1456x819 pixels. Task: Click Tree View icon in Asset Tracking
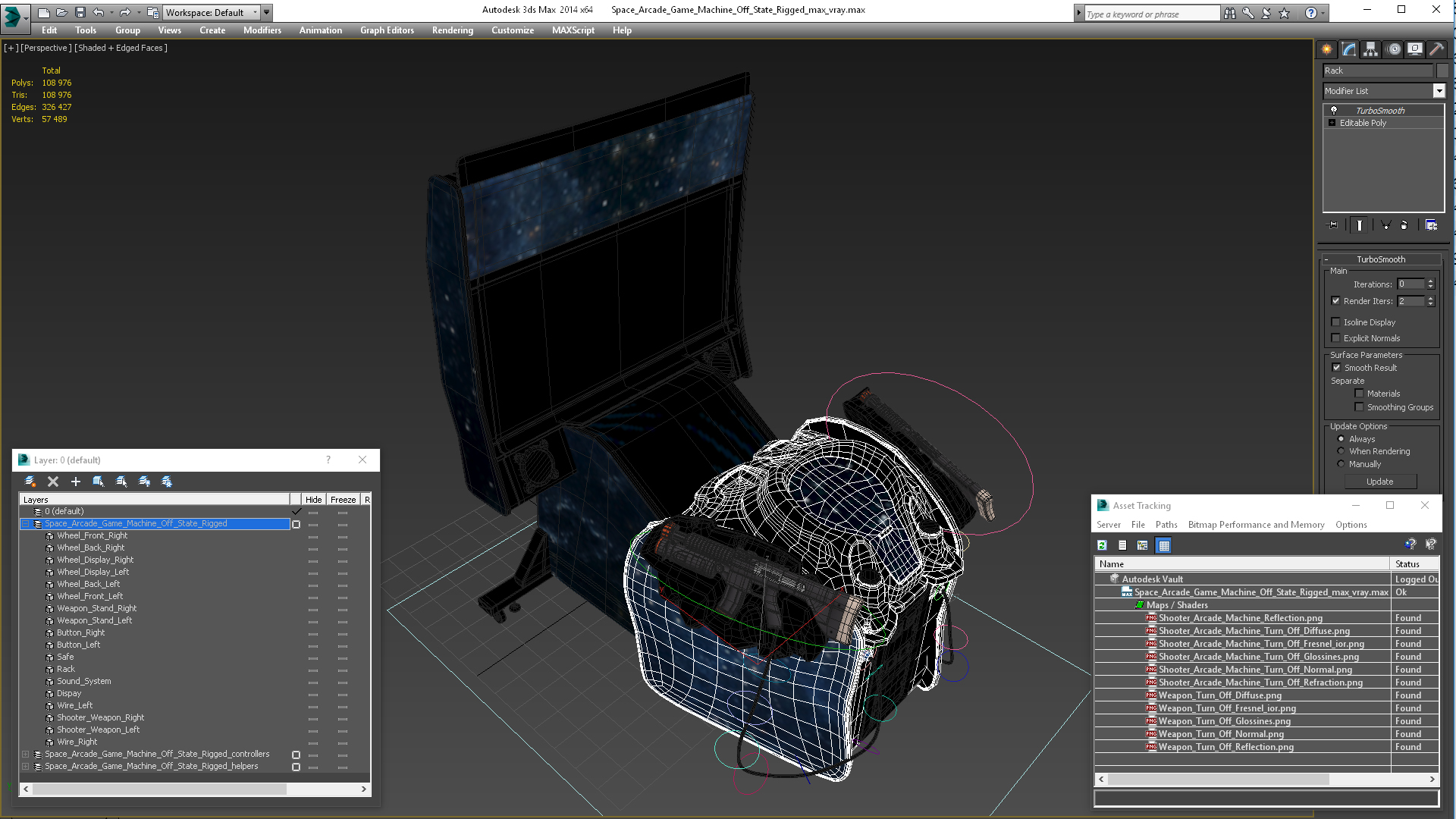coord(1143,545)
